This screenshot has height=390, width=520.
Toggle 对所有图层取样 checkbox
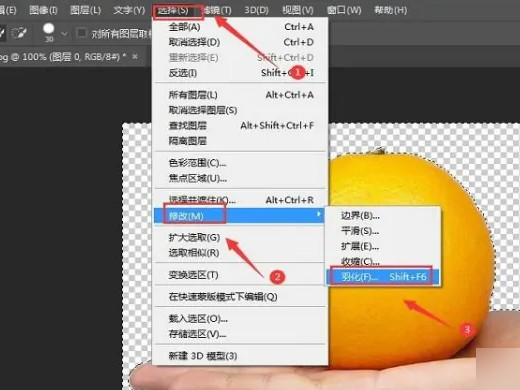(81, 33)
